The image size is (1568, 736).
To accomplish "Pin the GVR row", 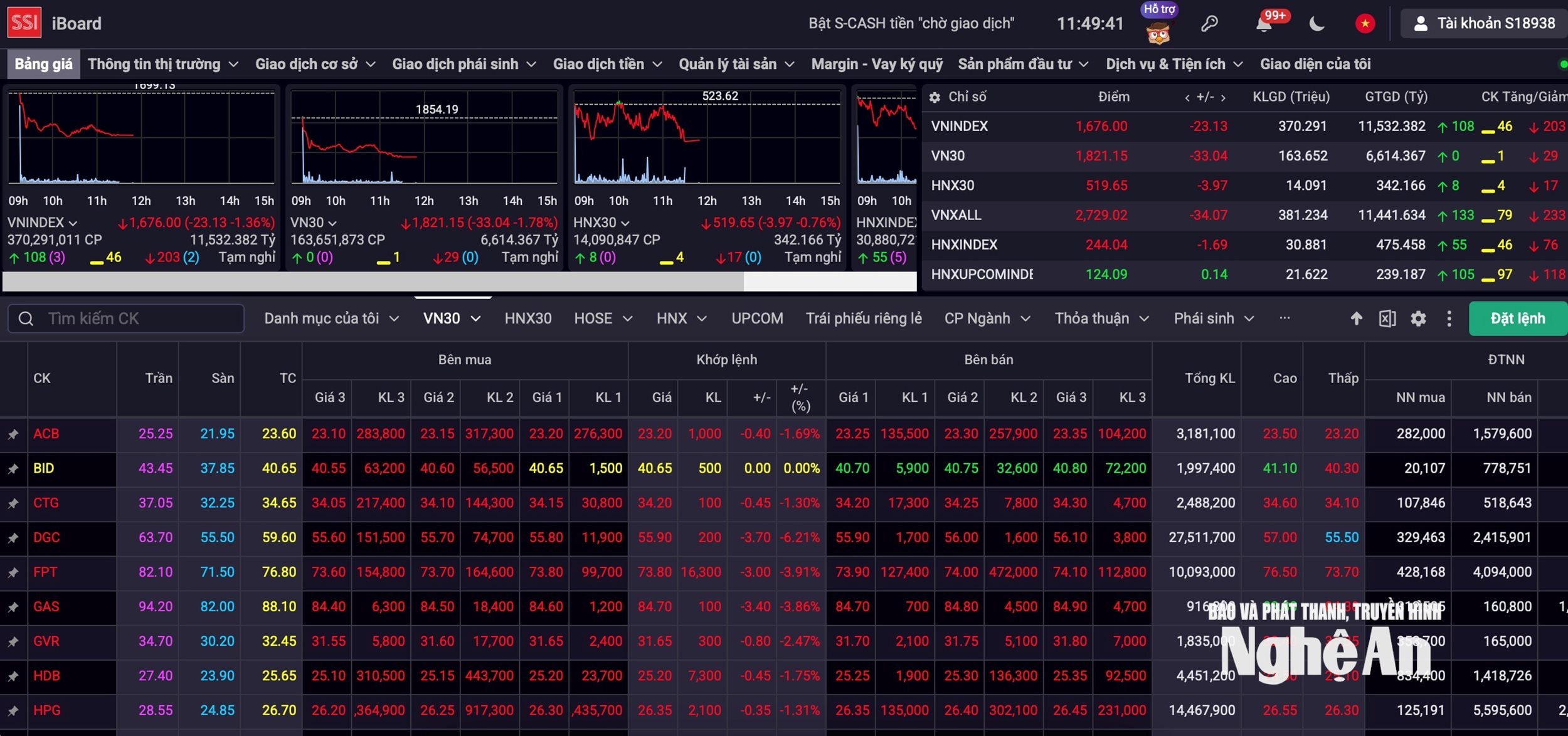I will [x=13, y=641].
